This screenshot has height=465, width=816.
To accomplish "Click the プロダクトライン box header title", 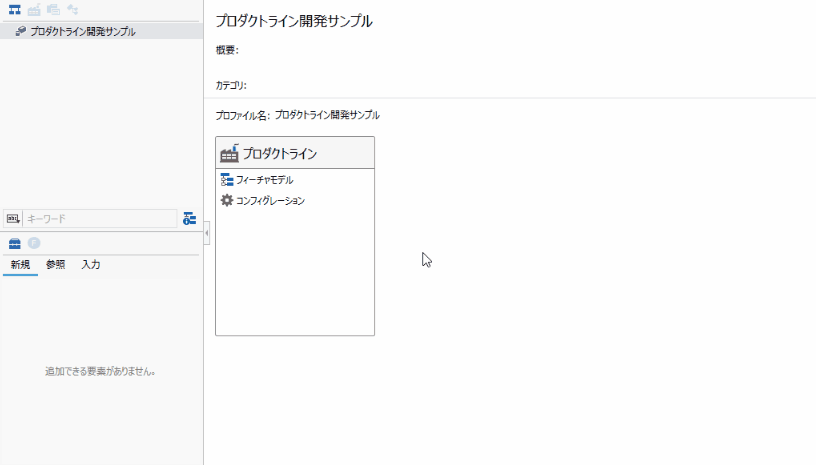I will [280, 154].
